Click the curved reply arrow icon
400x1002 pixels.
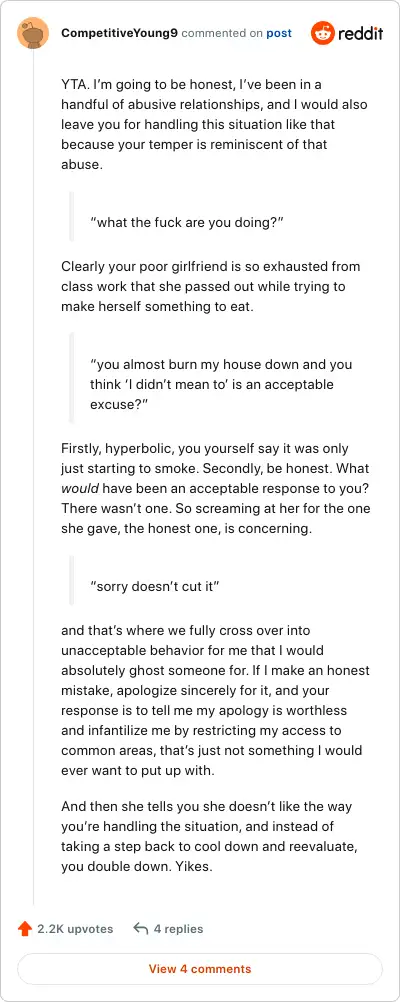point(141,929)
